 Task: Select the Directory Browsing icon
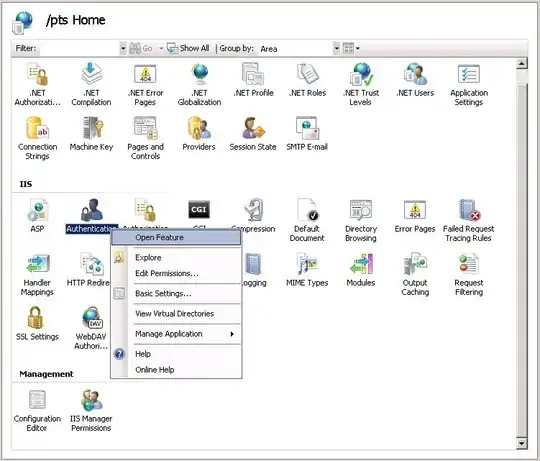coord(361,220)
